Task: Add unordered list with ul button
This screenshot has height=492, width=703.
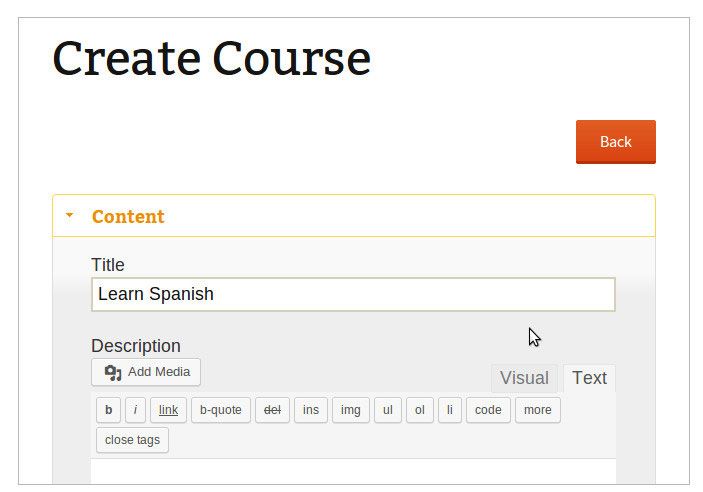Action: point(387,410)
